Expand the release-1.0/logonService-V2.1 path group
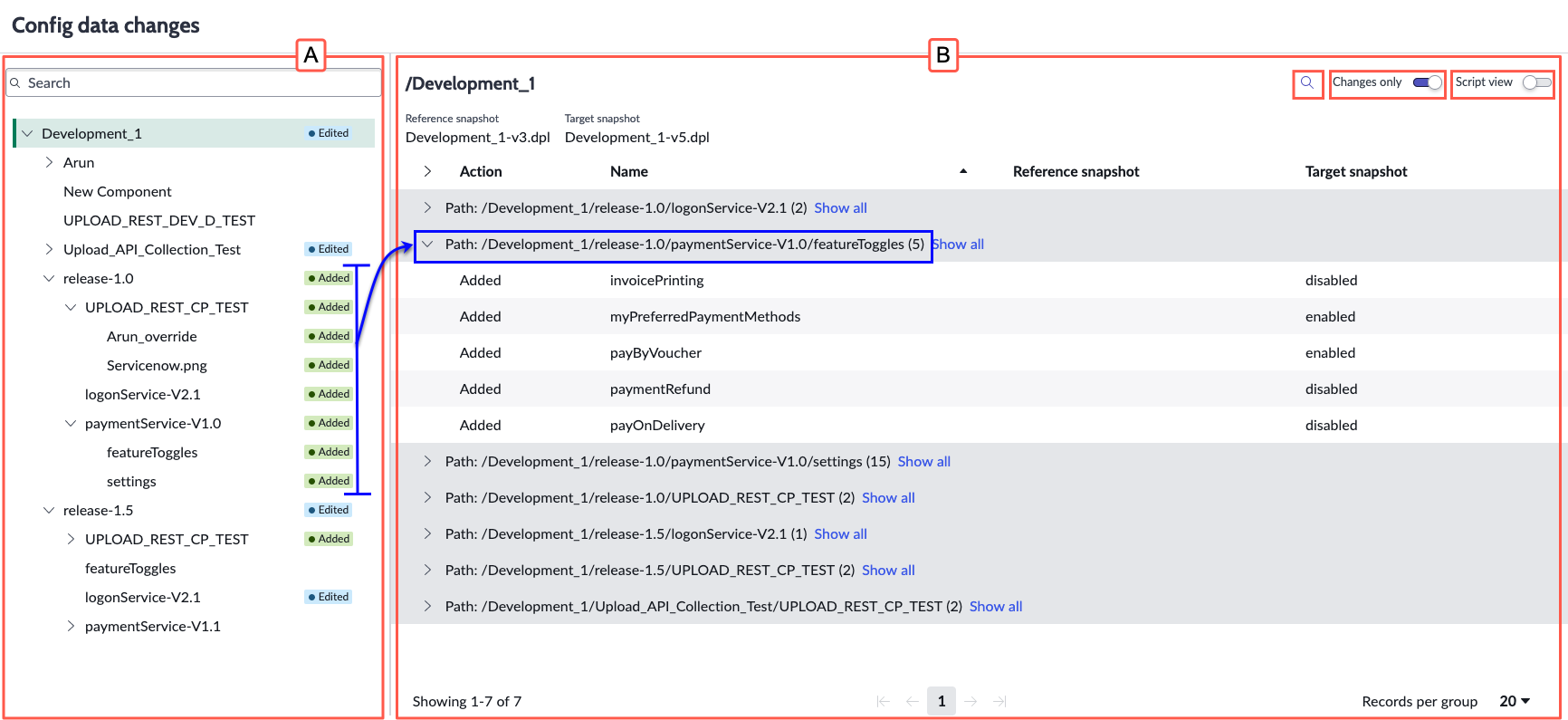Image resolution: width=1568 pixels, height=720 pixels. 427,207
